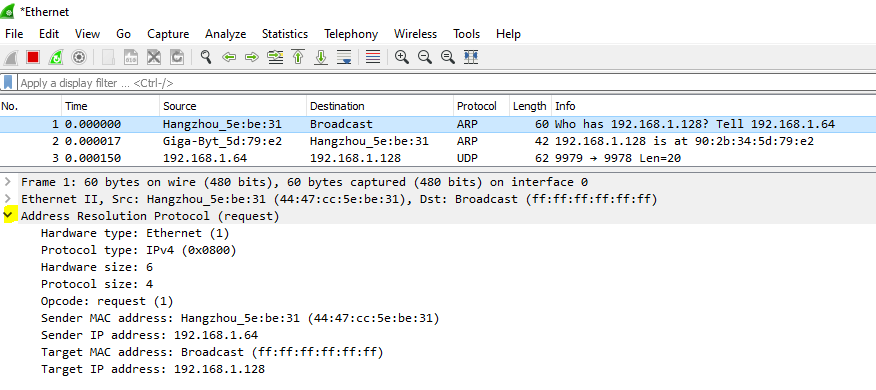Sort packets by the Source column
The width and height of the screenshot is (876, 390).
tap(233, 106)
